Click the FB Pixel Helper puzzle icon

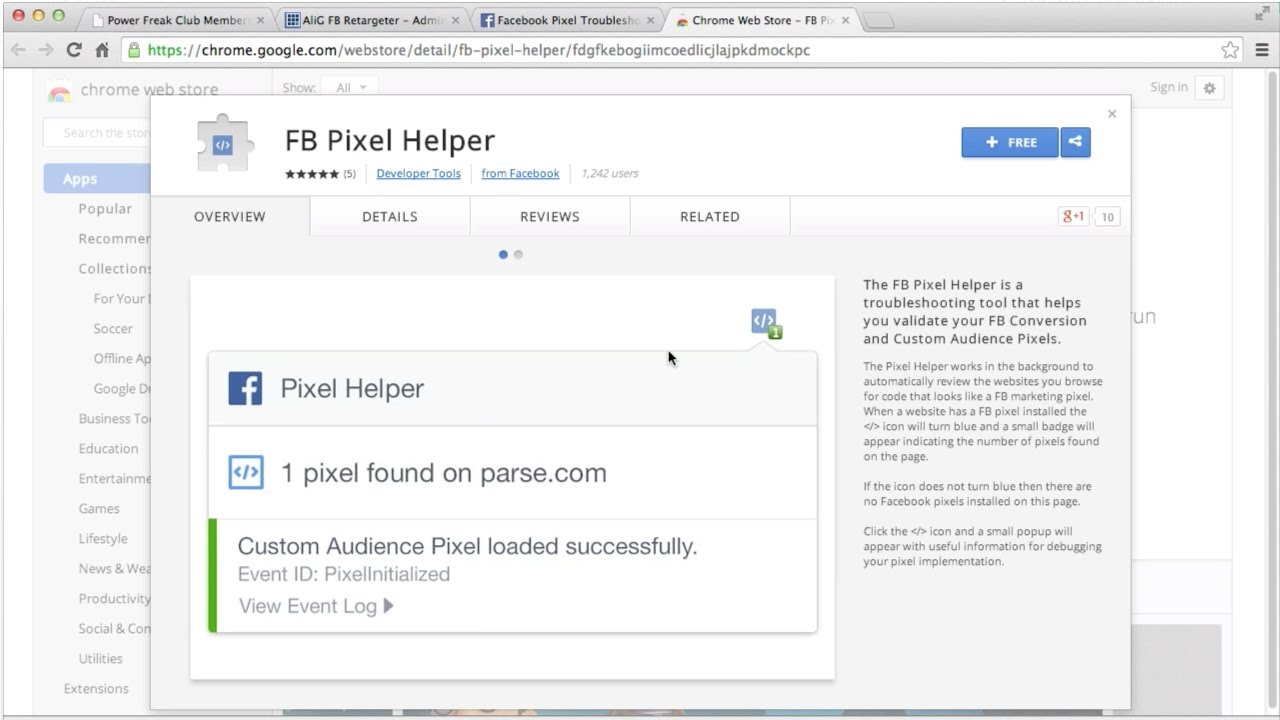point(224,146)
